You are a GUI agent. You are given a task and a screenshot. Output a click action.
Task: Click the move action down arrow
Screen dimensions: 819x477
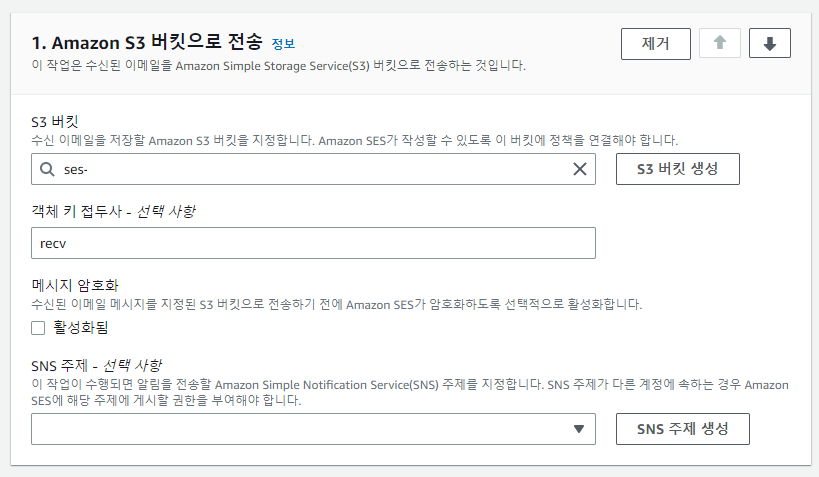tap(770, 43)
